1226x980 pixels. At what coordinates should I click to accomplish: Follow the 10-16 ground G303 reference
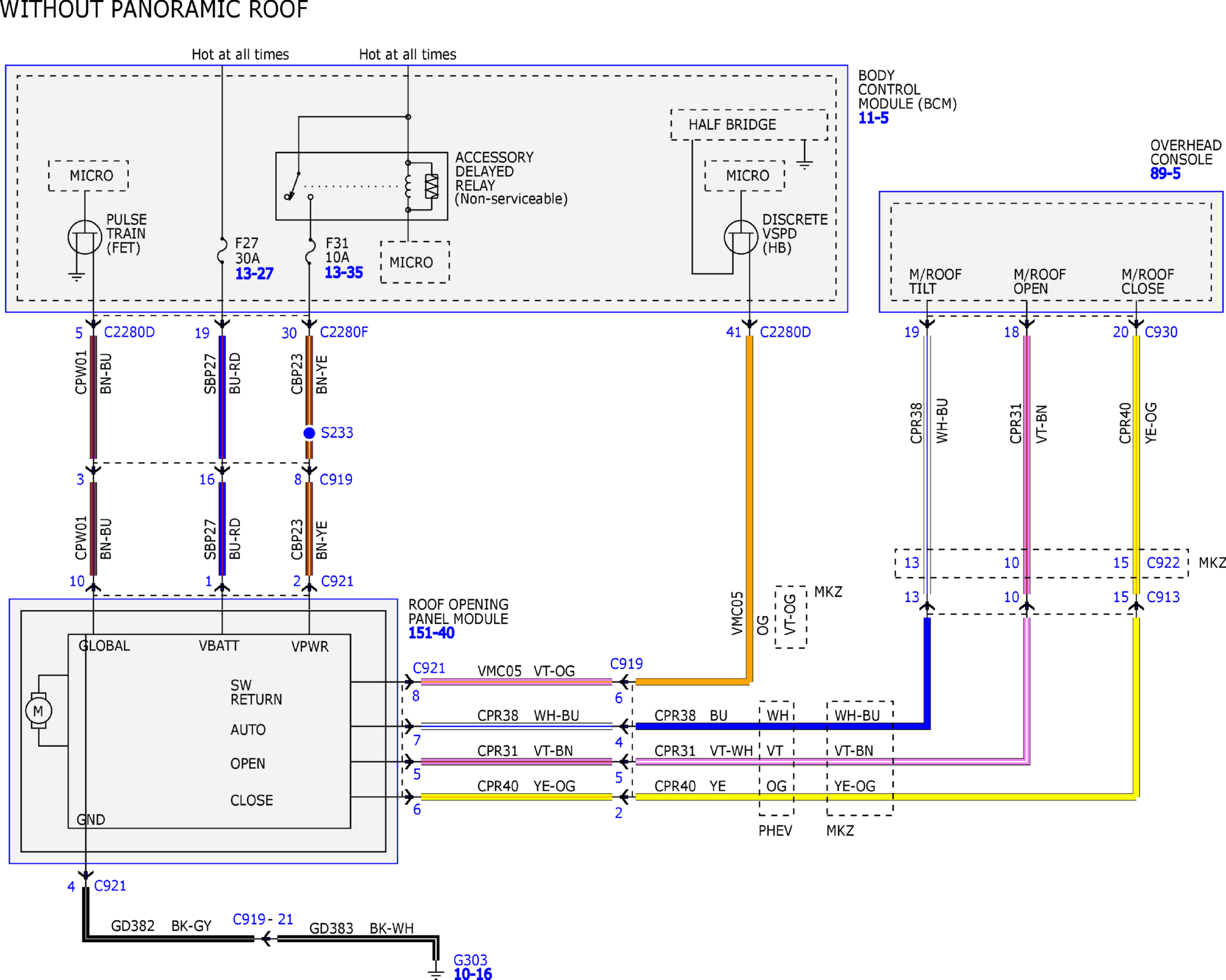(473, 974)
